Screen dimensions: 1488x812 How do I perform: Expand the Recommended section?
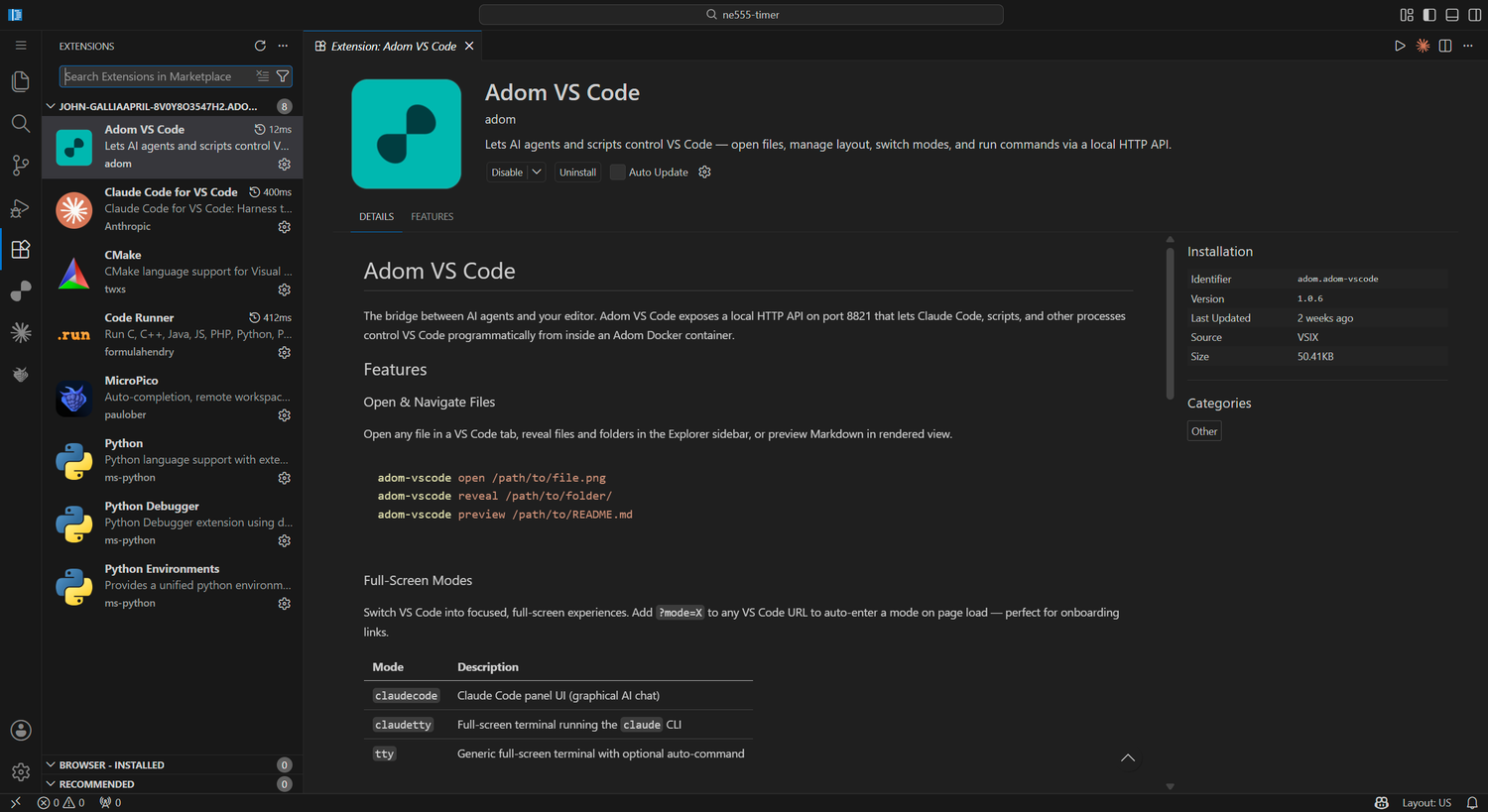click(172, 784)
